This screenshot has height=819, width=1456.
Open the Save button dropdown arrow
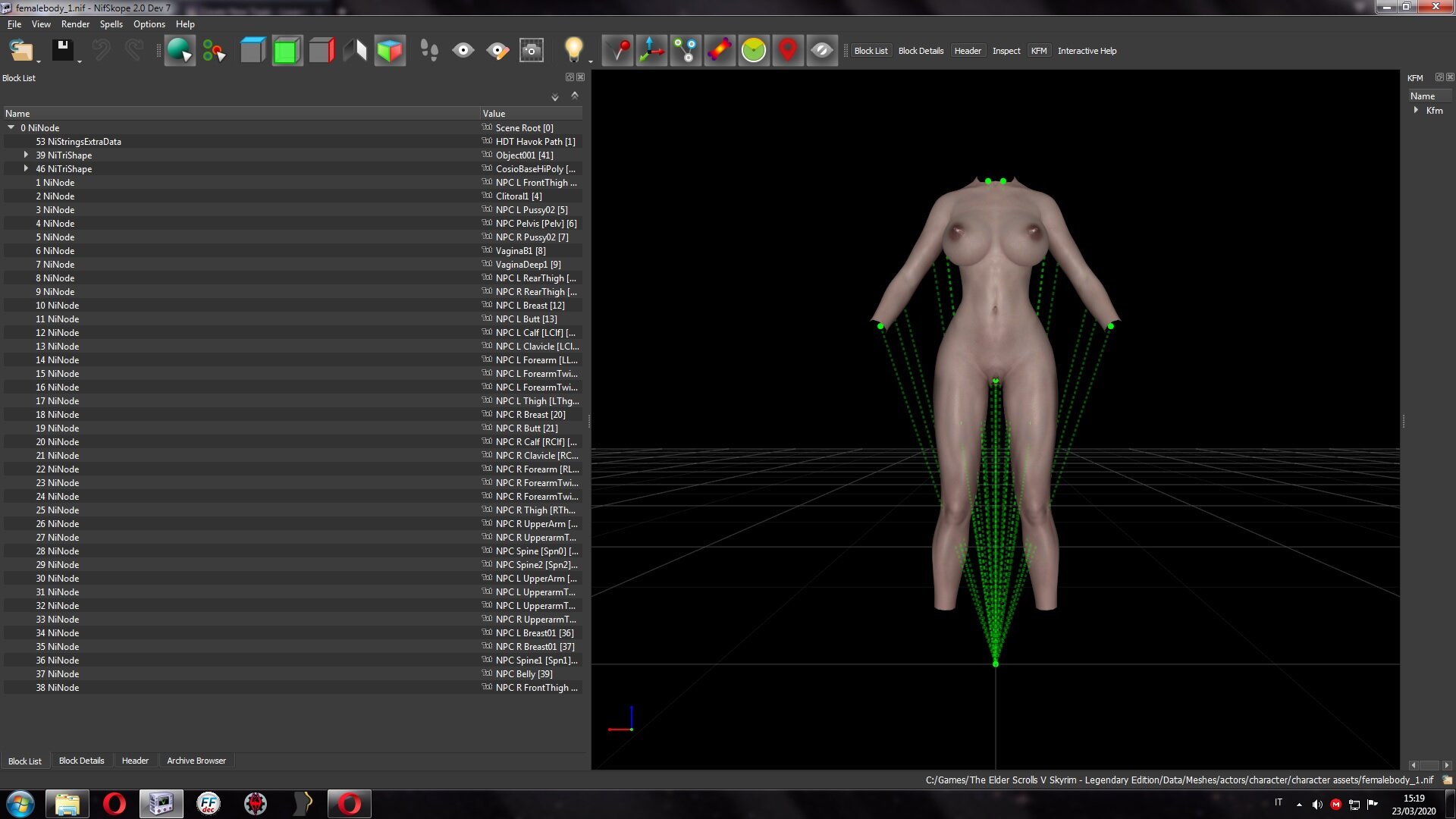[79, 61]
